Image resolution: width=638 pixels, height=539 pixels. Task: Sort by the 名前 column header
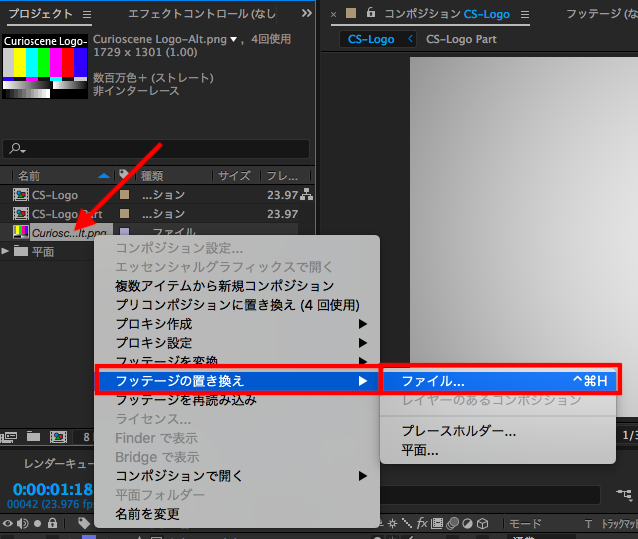[28, 176]
